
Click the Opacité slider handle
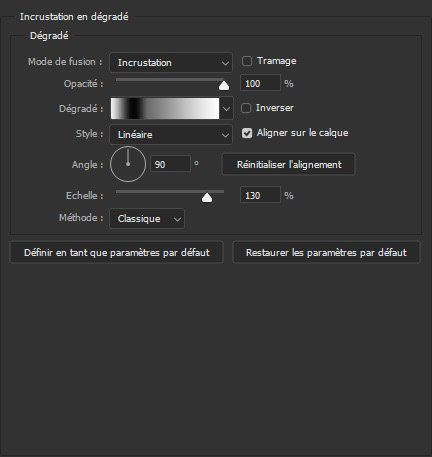pos(224,85)
